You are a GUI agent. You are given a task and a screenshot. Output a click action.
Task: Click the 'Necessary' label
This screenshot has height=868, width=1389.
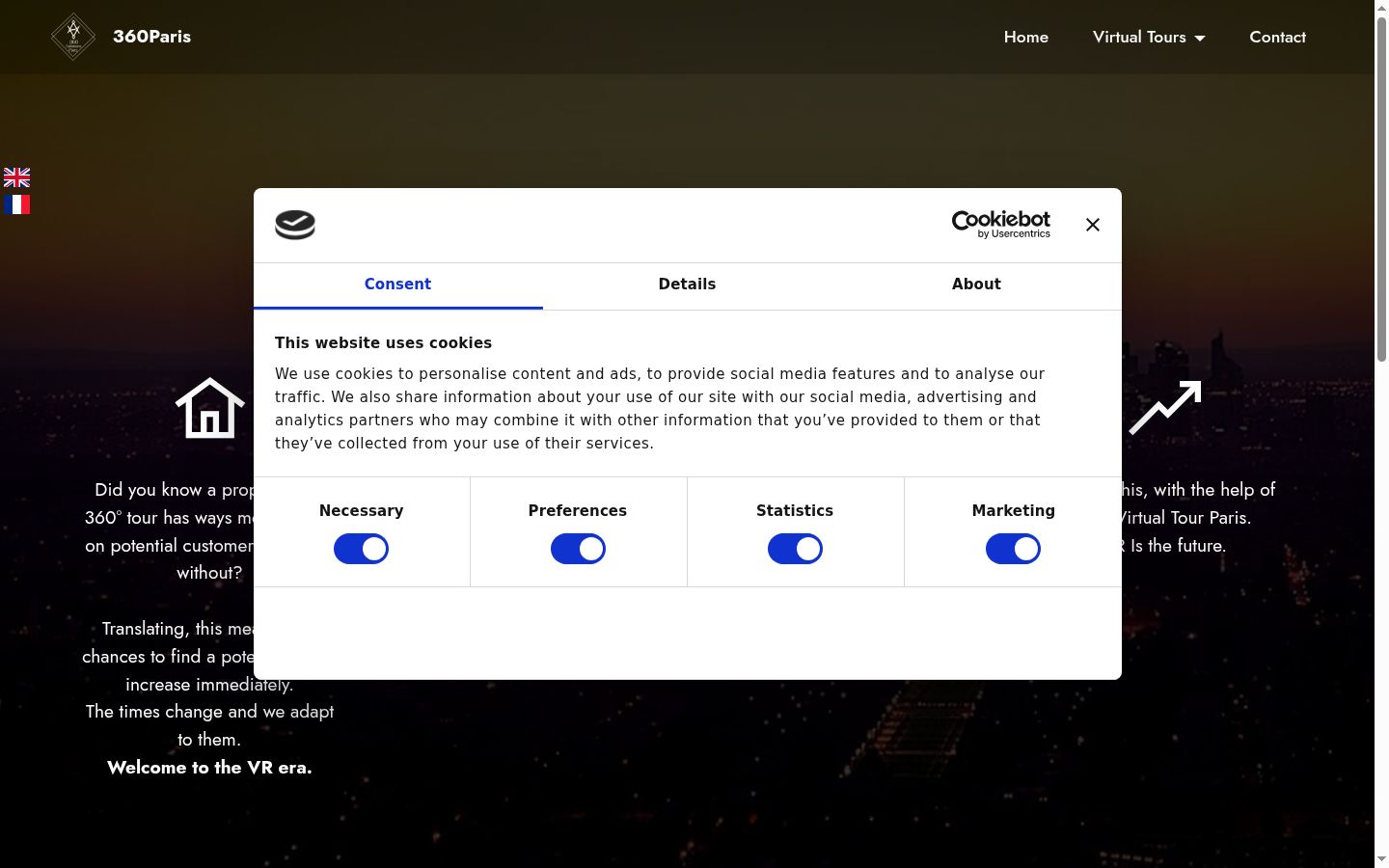pyautogui.click(x=361, y=511)
